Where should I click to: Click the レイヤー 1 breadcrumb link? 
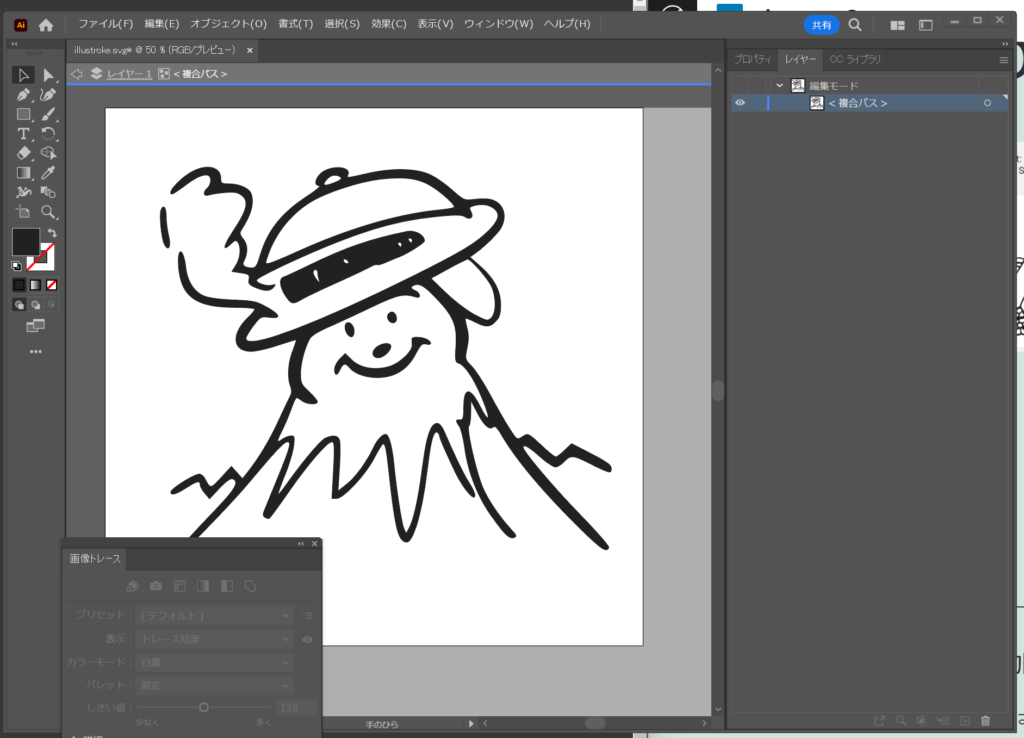pos(129,74)
